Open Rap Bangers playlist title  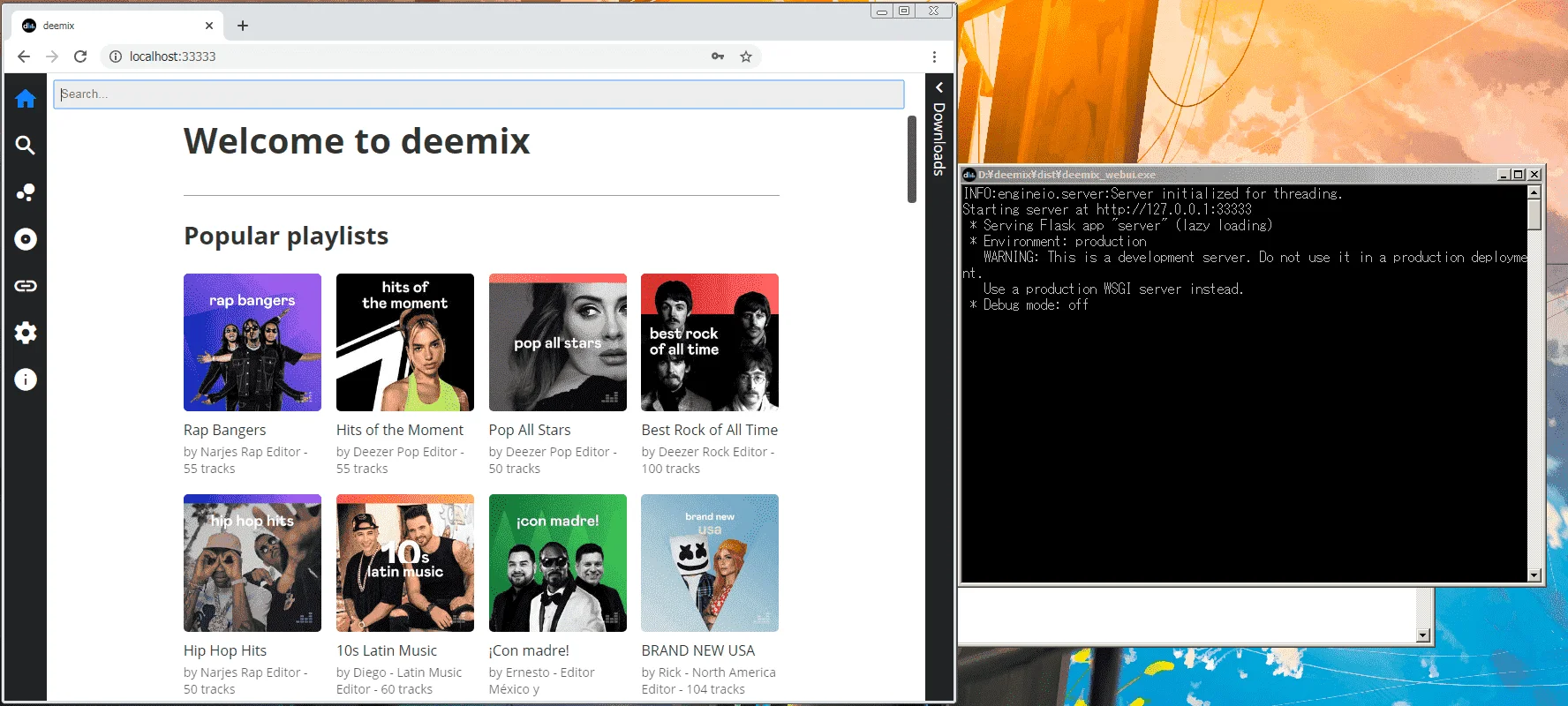coord(224,430)
